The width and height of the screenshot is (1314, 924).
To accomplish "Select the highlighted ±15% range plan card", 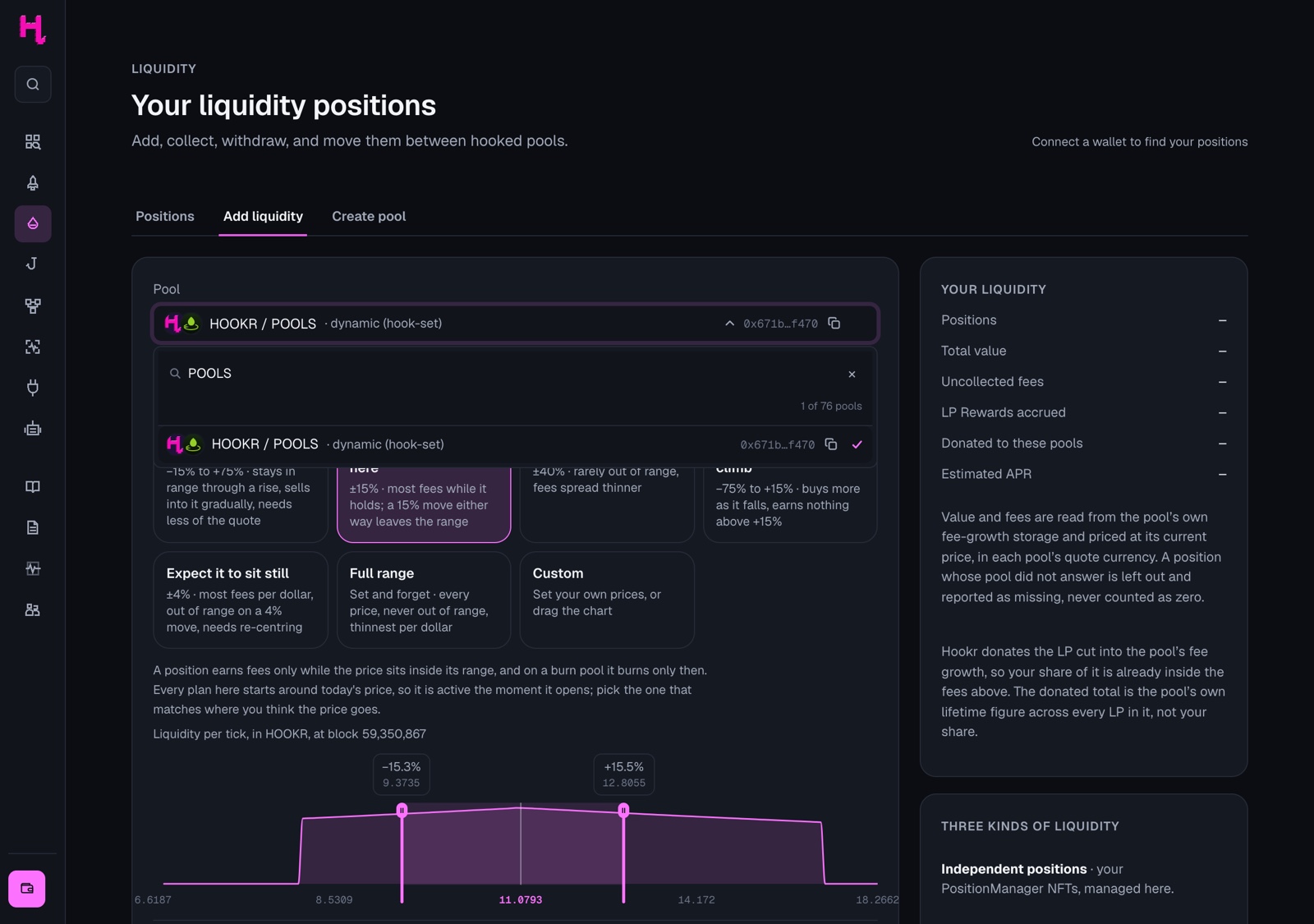I will point(424,503).
